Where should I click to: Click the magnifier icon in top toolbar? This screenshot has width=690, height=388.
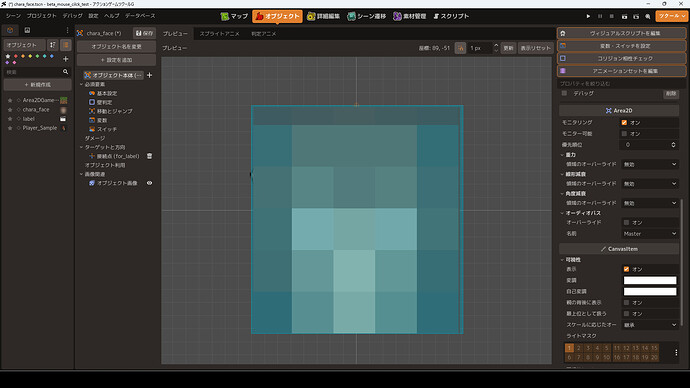tap(648, 16)
